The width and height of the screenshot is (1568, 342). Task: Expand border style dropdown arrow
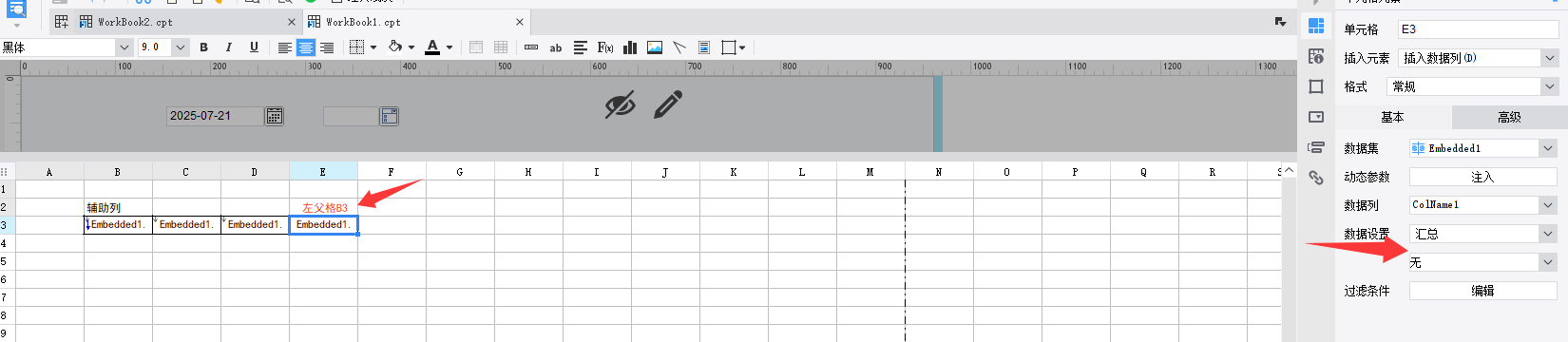(x=373, y=47)
